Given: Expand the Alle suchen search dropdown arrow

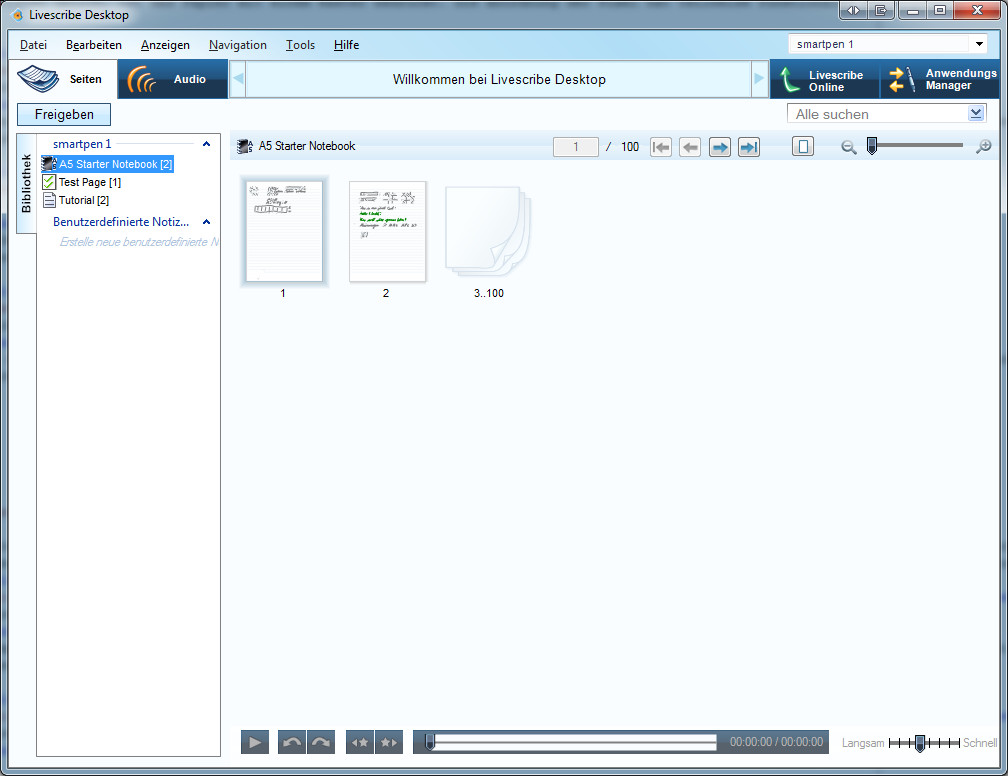Looking at the screenshot, I should coord(976,114).
